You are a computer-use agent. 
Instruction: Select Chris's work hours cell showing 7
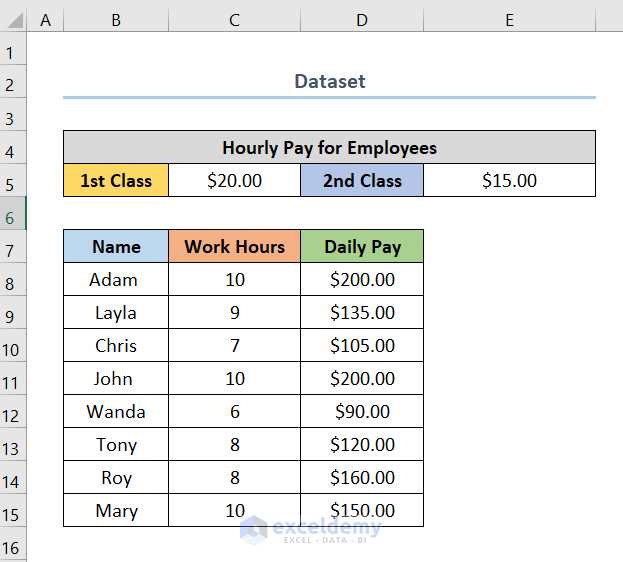point(234,345)
